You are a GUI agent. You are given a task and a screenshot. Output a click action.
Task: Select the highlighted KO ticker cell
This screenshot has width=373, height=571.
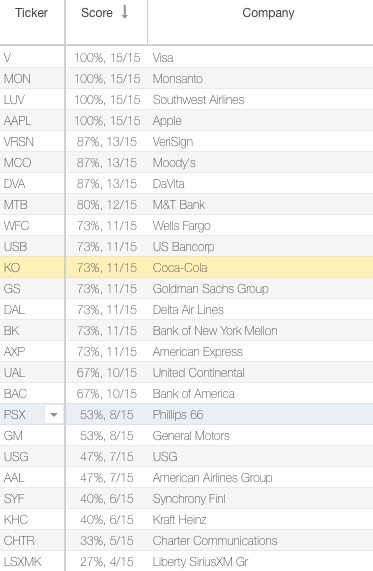pos(32,268)
